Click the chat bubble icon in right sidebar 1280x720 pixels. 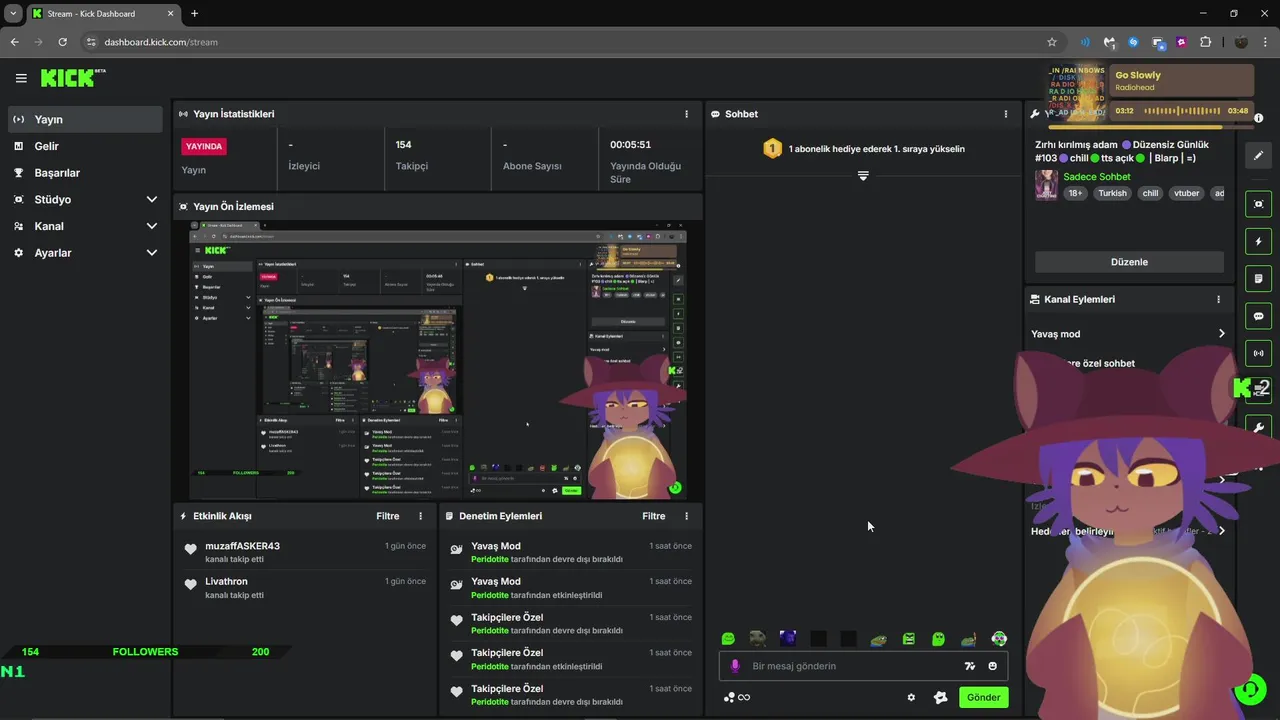point(1258,316)
